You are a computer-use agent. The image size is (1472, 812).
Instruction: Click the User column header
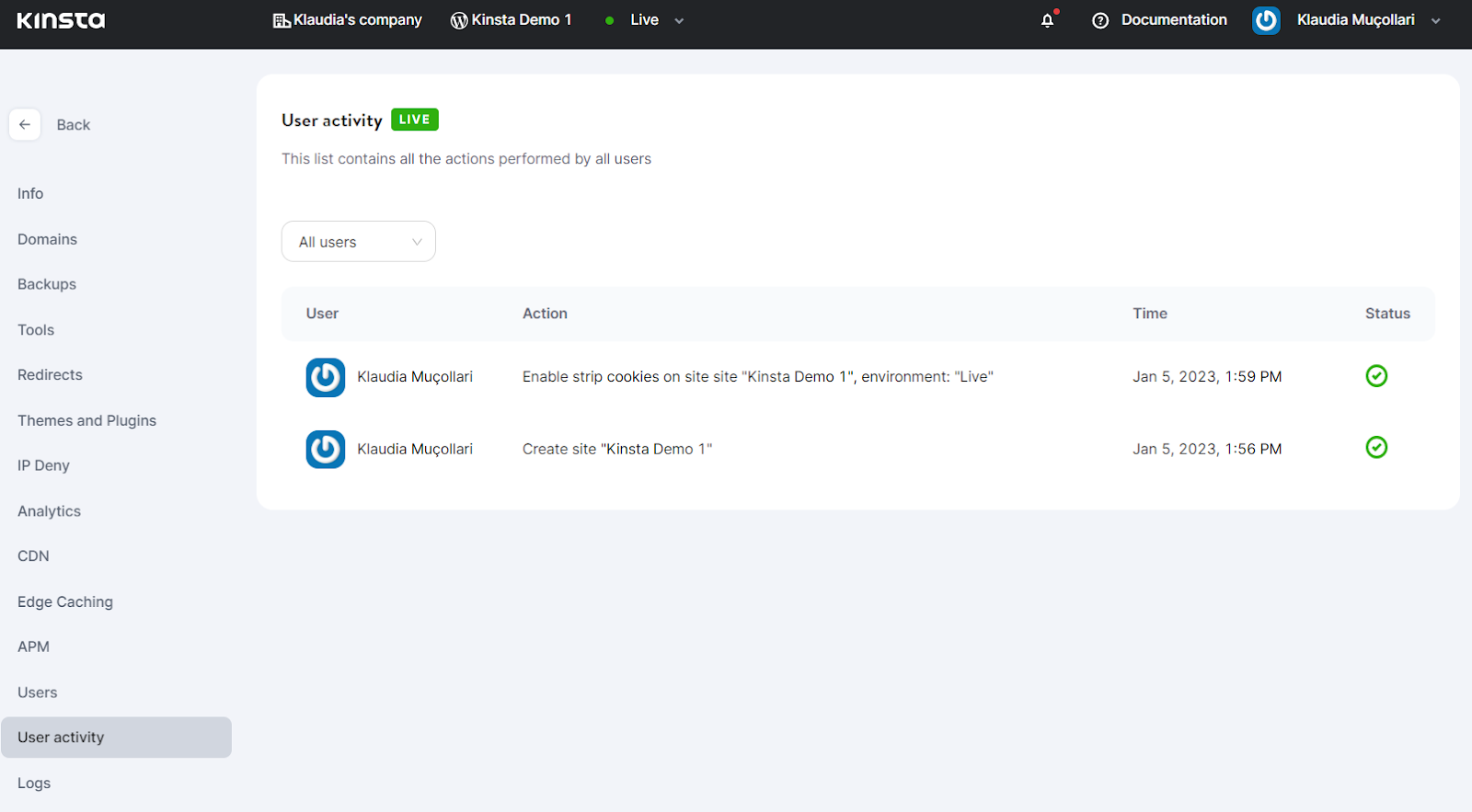[x=322, y=314]
